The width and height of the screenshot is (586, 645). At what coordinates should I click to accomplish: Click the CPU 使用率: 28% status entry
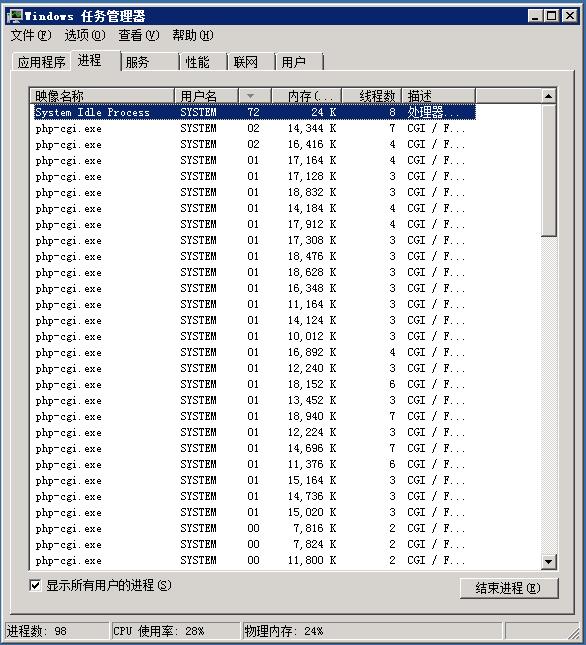pyautogui.click(x=176, y=631)
